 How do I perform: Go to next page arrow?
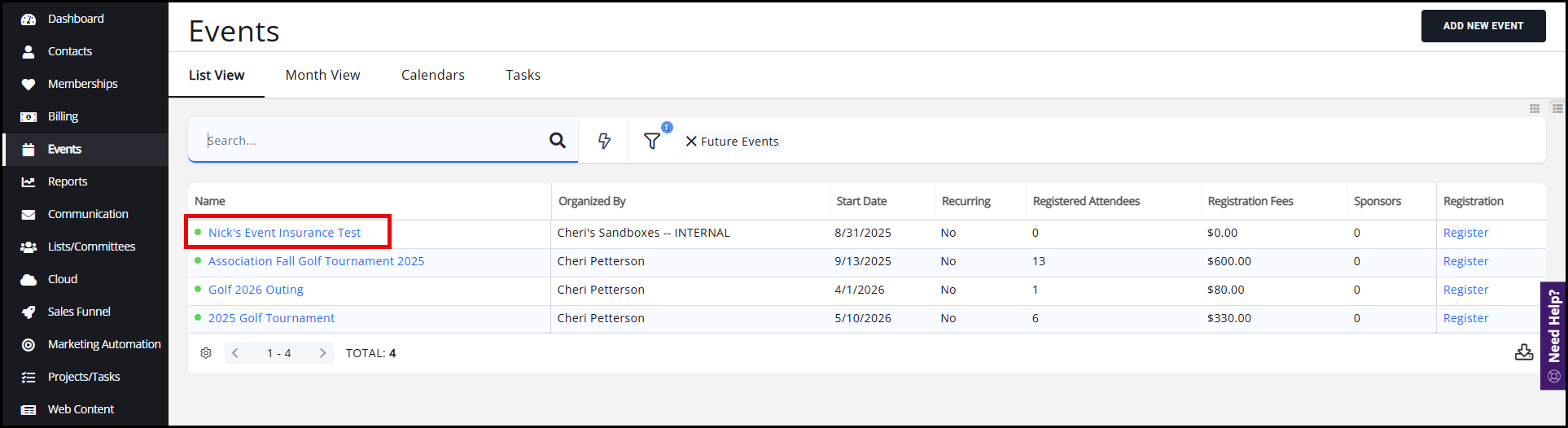pos(322,353)
